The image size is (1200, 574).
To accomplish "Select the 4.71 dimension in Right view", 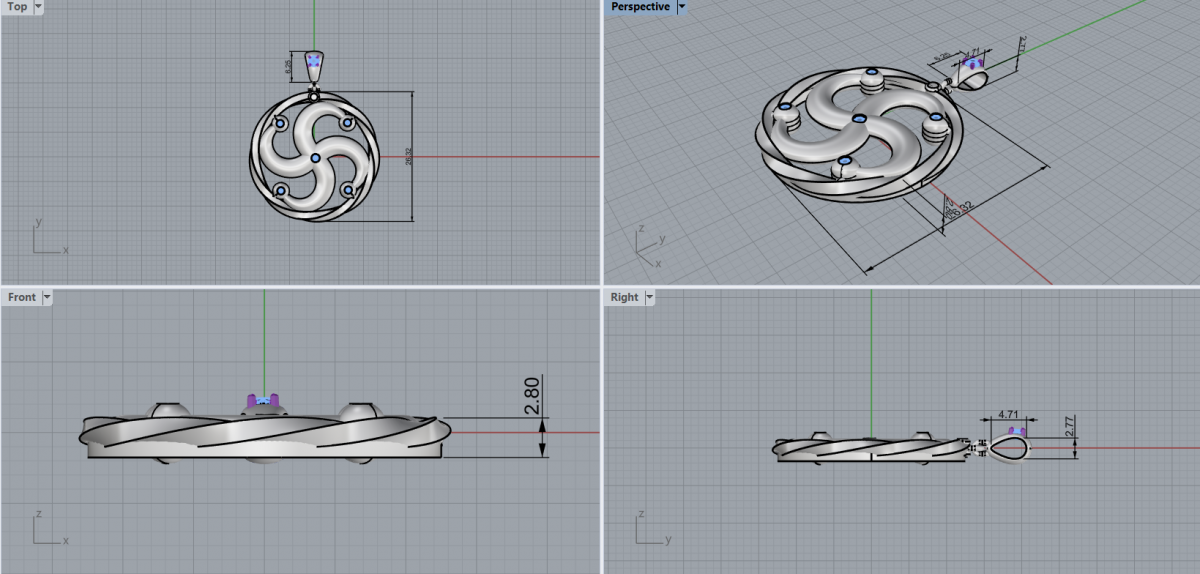I will [x=1007, y=412].
